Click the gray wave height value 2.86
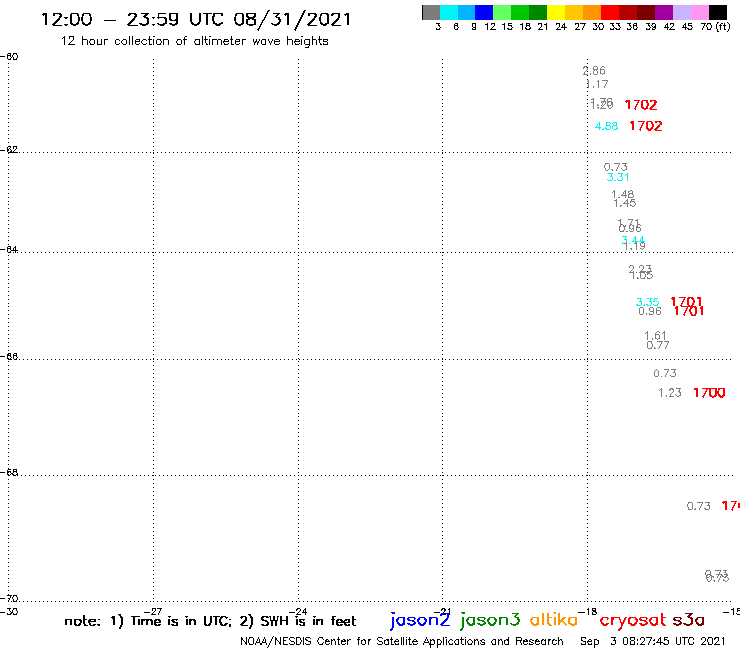 [x=594, y=71]
